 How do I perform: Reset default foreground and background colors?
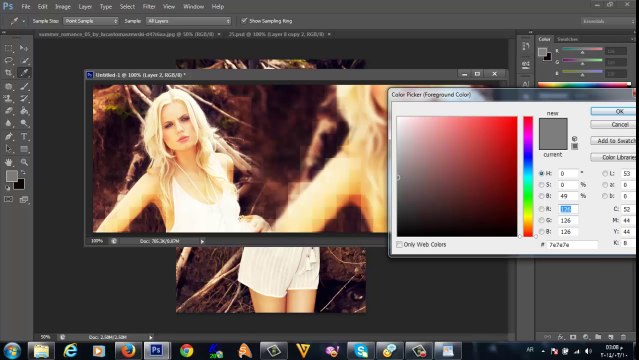(7, 188)
